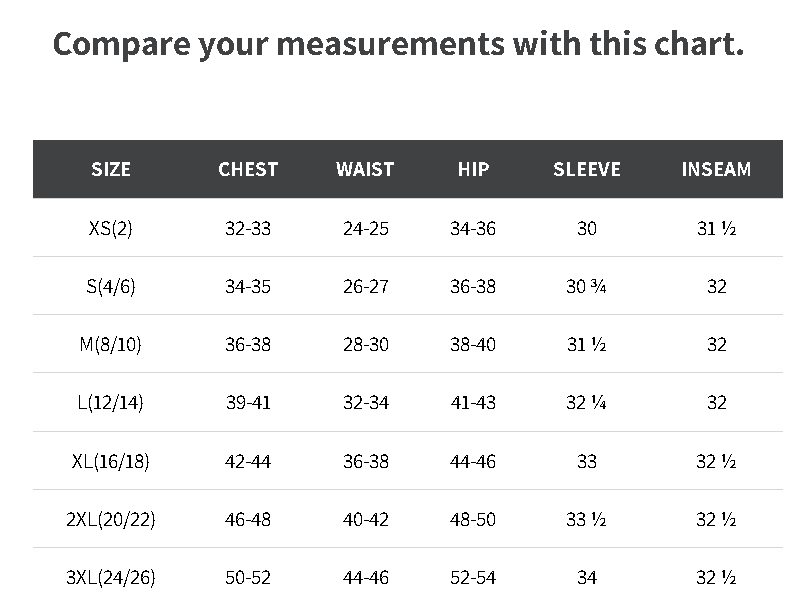This screenshot has width=804, height=607.
Task: Click the chart heading text
Action: pos(398,44)
